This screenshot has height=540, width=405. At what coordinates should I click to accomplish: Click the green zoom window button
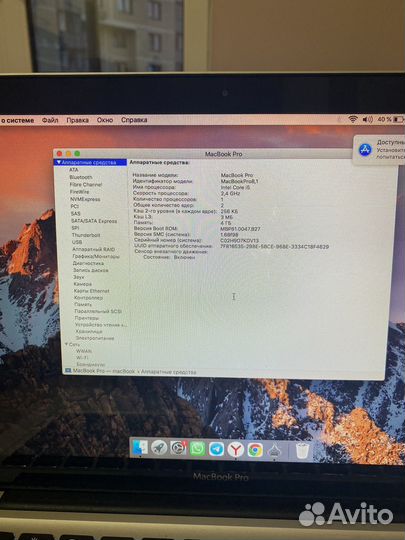(x=77, y=154)
